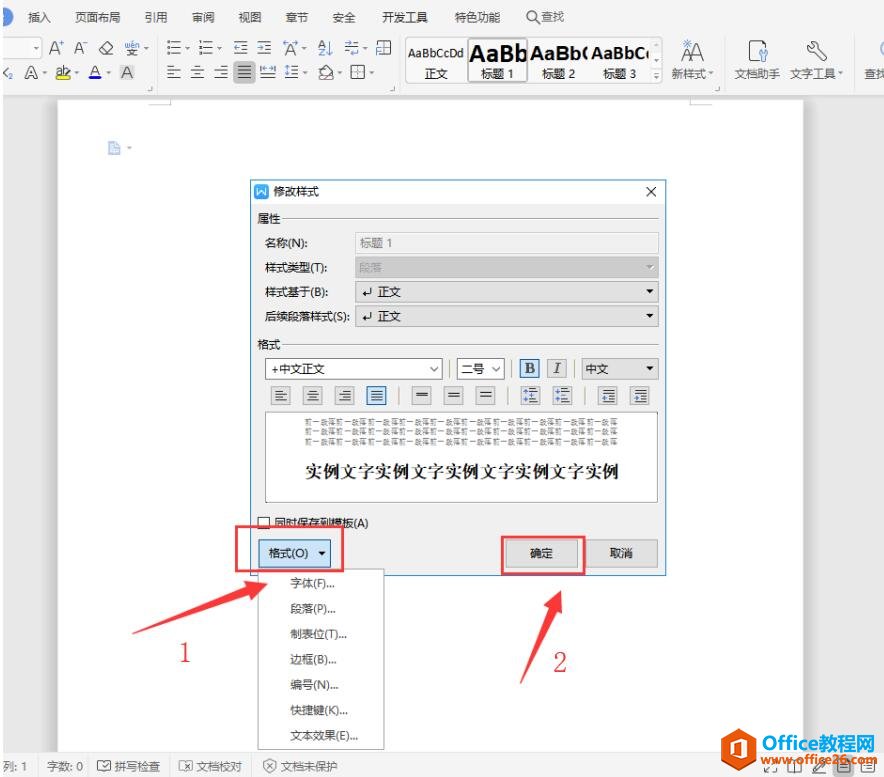Viewport: 884px width, 777px height.
Task: Open the font color dropdown arrow
Action: coord(108,73)
